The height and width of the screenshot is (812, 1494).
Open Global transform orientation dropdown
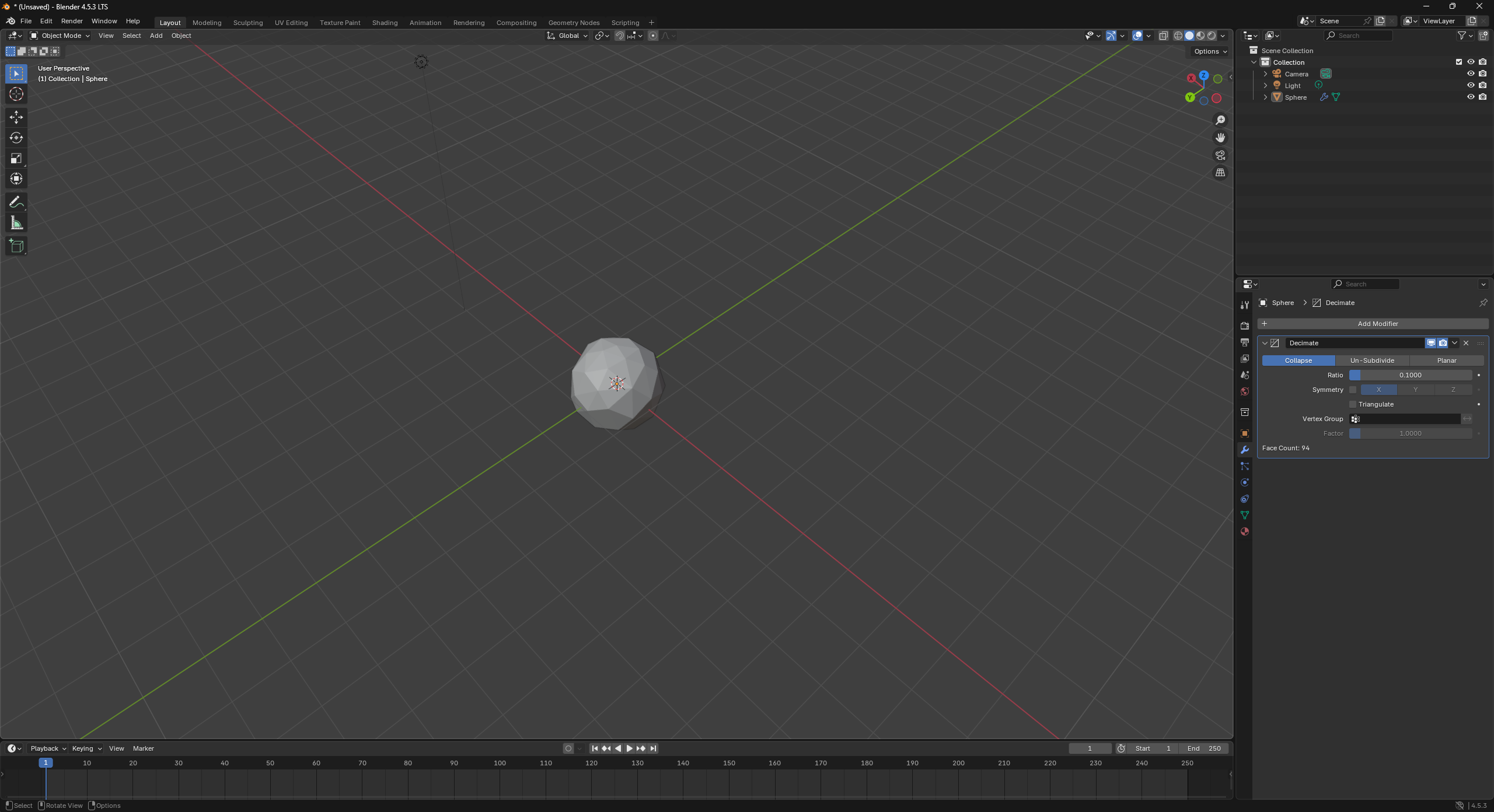pos(568,36)
